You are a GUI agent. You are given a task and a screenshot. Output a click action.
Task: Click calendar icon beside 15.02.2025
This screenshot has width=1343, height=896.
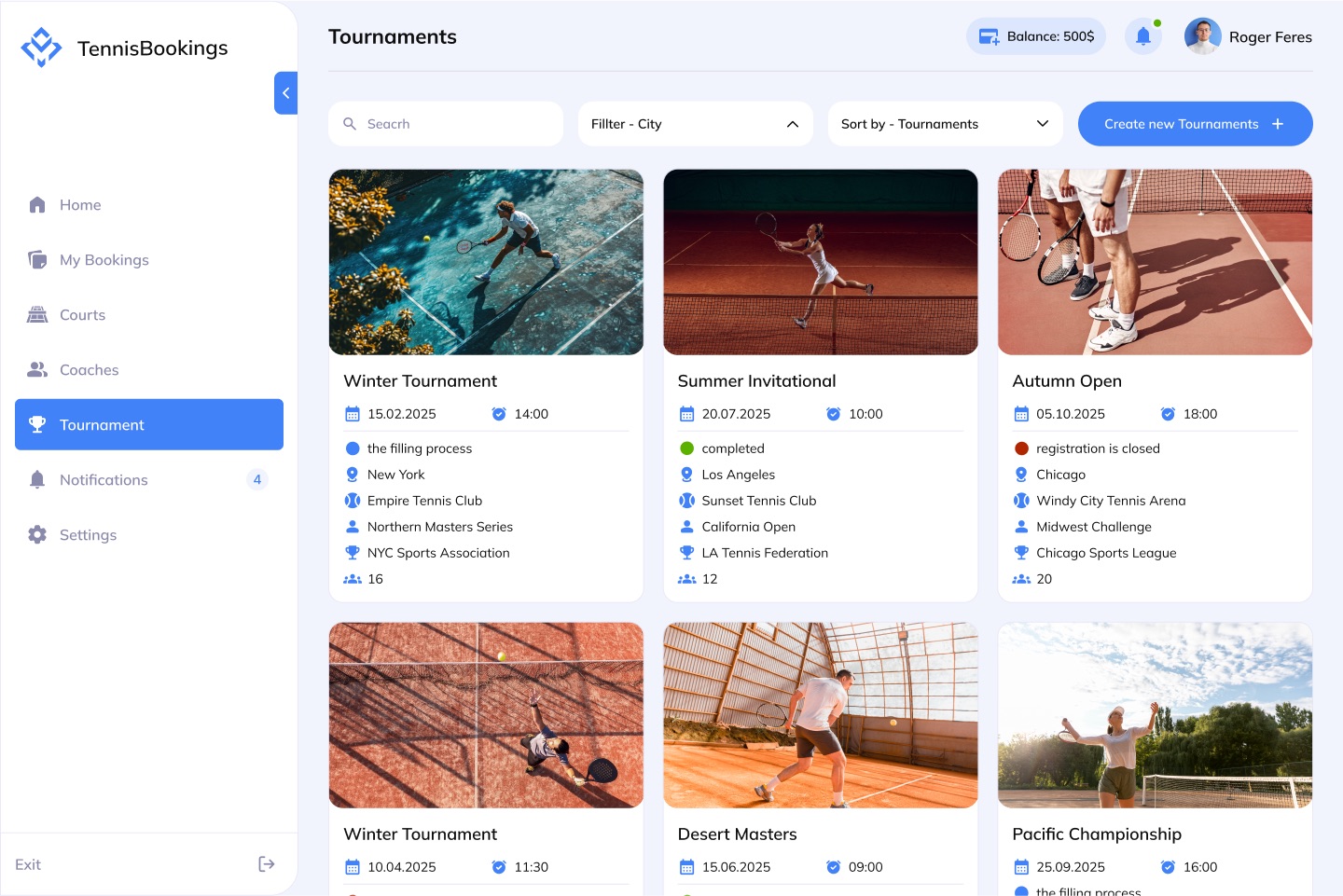[x=353, y=414]
